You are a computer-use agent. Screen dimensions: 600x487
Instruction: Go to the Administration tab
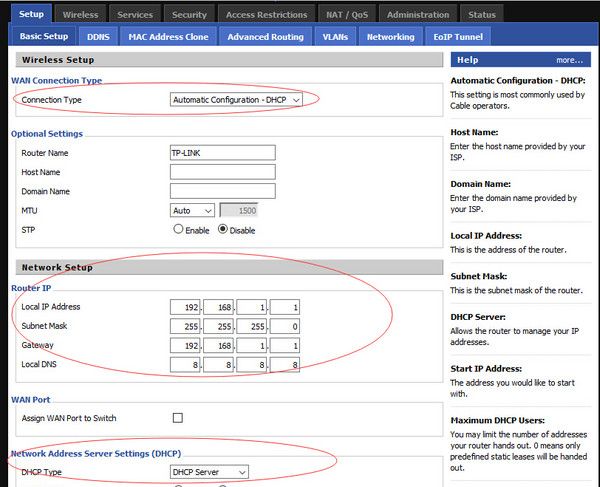pos(418,15)
